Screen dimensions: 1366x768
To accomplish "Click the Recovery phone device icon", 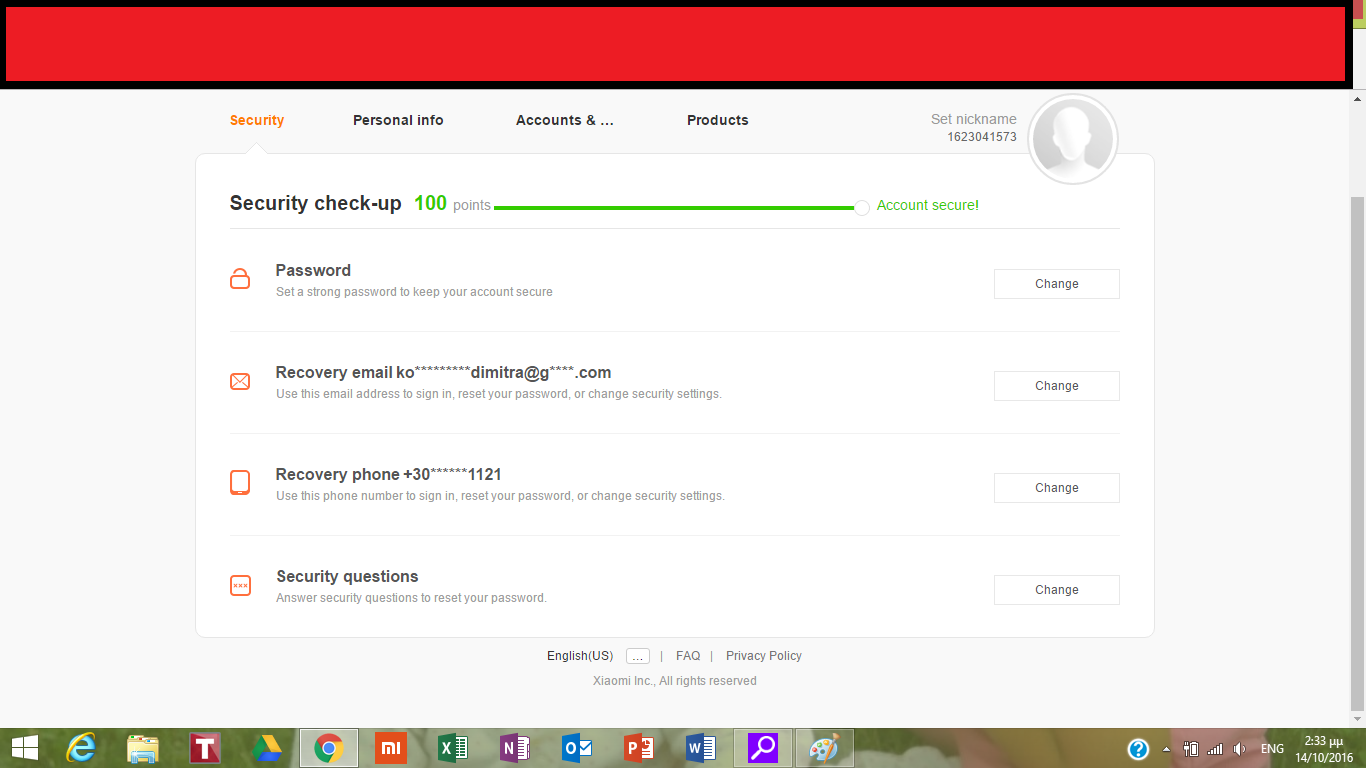I will click(240, 483).
